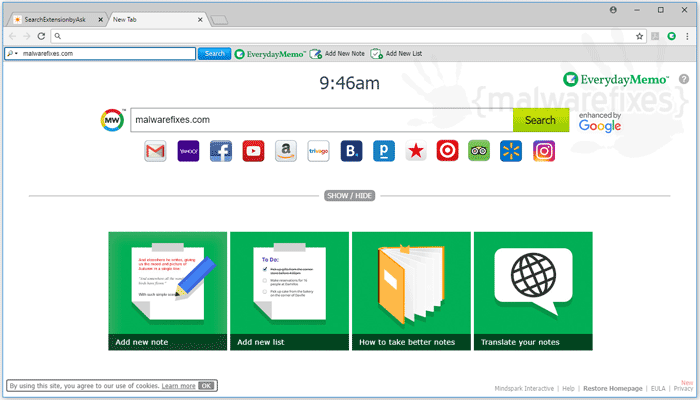Click the blue toolbar Search button
Viewport: 700px width, 400px height.
214,54
